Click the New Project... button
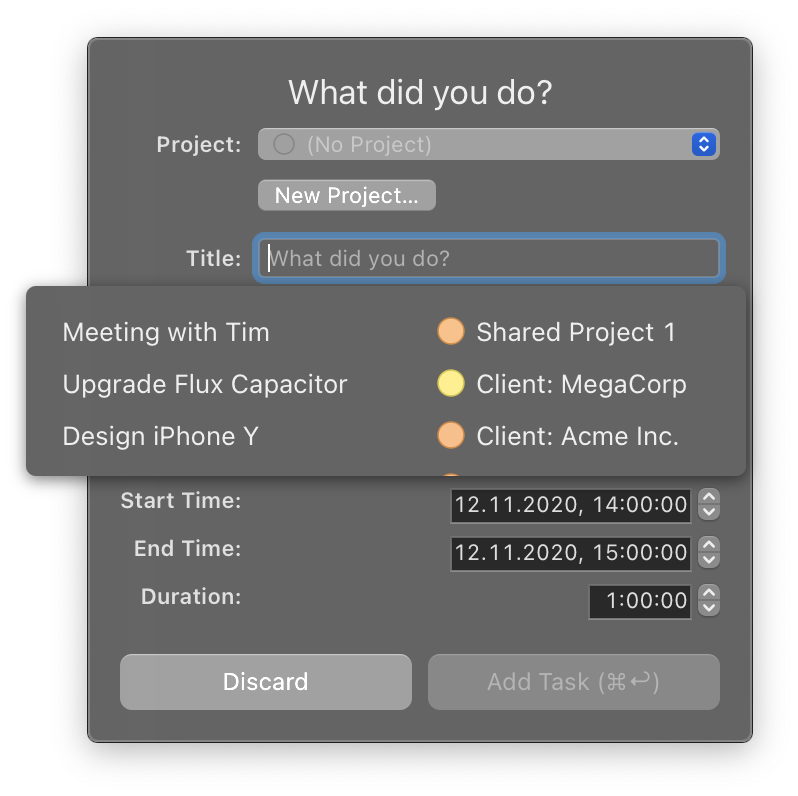The image size is (798, 796). click(x=346, y=195)
